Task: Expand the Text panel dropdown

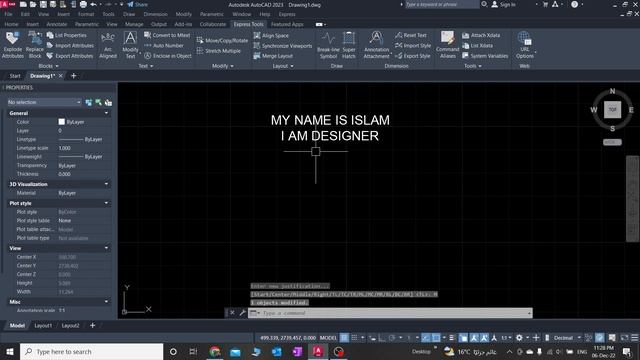Action: pos(146,66)
